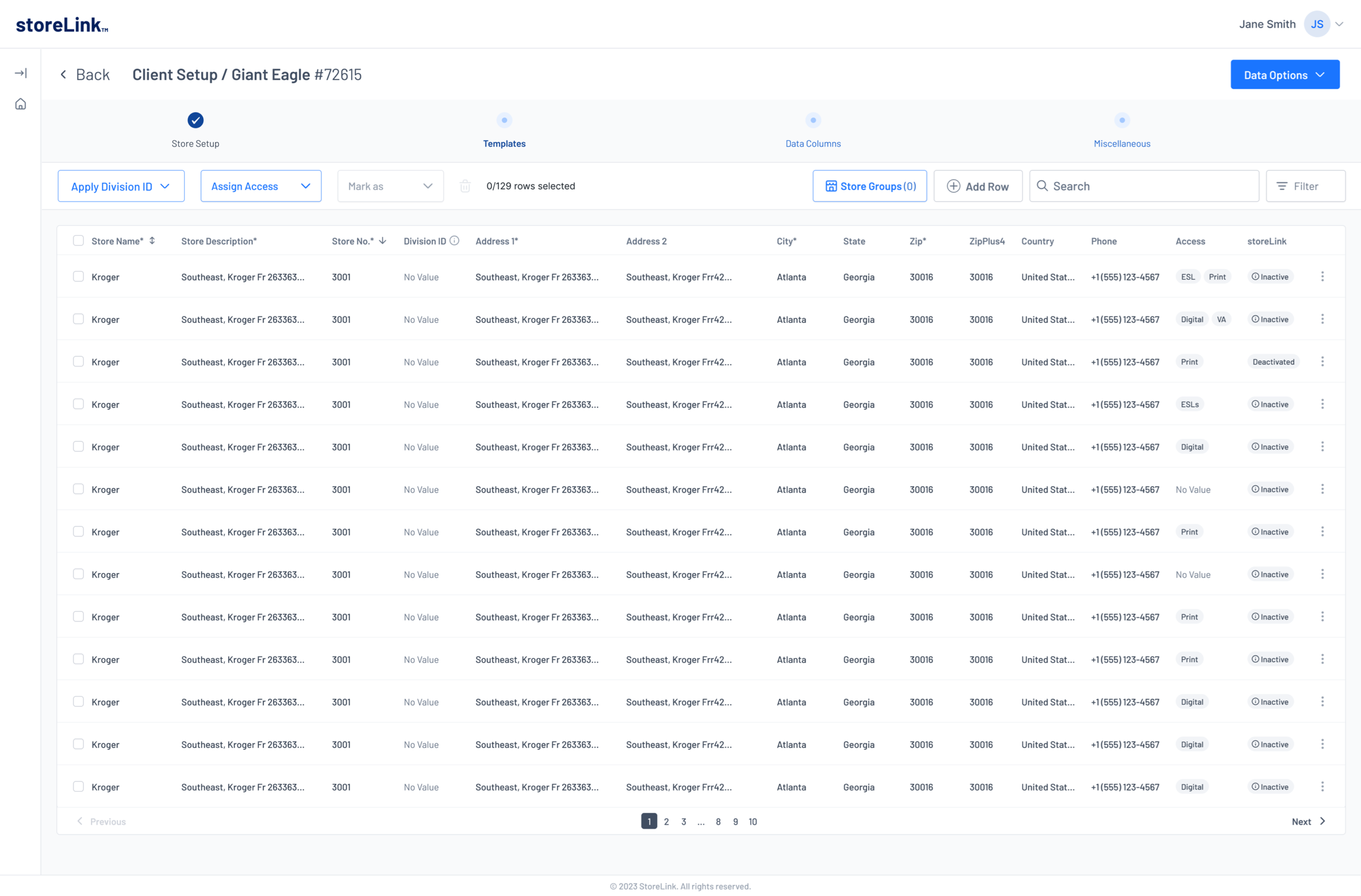
Task: Check the Deactivated row checkbox
Action: coord(78,361)
